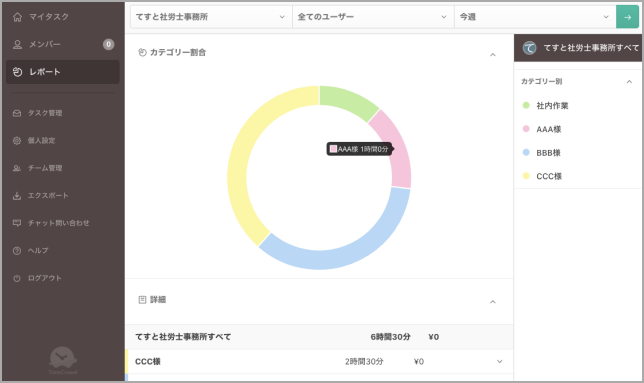Viewport: 644px width, 383px height.
Task: Open the 全てのユーザー user dropdown
Action: click(x=373, y=17)
